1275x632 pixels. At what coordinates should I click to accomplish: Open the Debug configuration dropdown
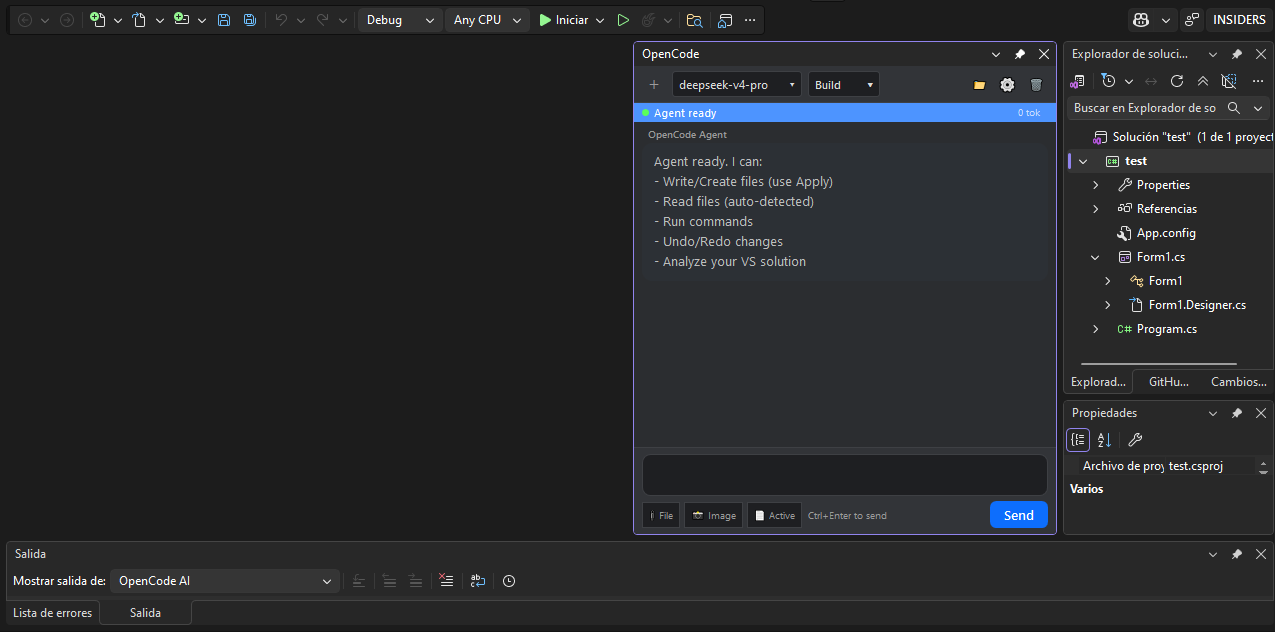click(x=400, y=20)
